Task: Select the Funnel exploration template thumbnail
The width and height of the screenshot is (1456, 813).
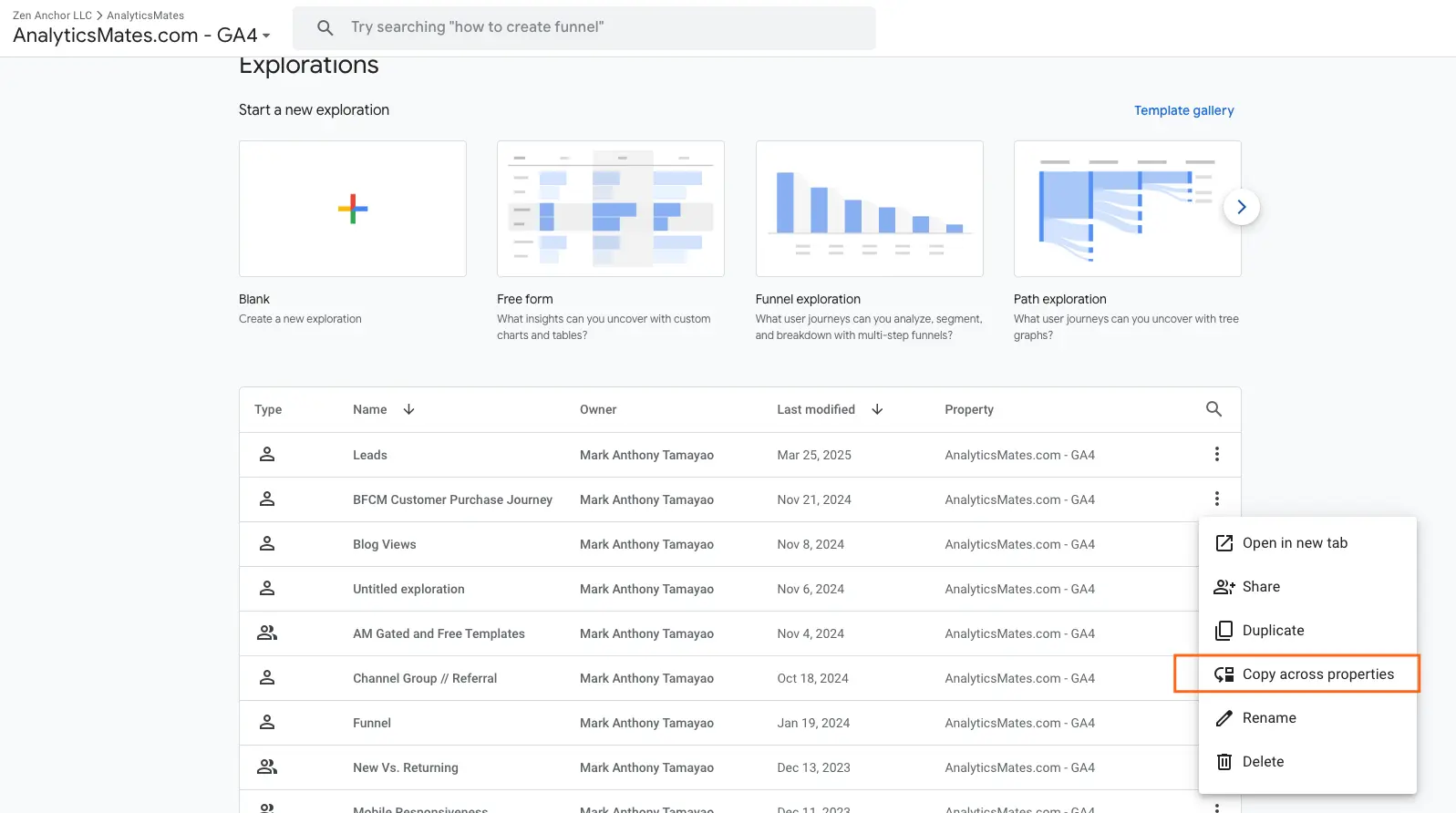Action: pyautogui.click(x=869, y=209)
